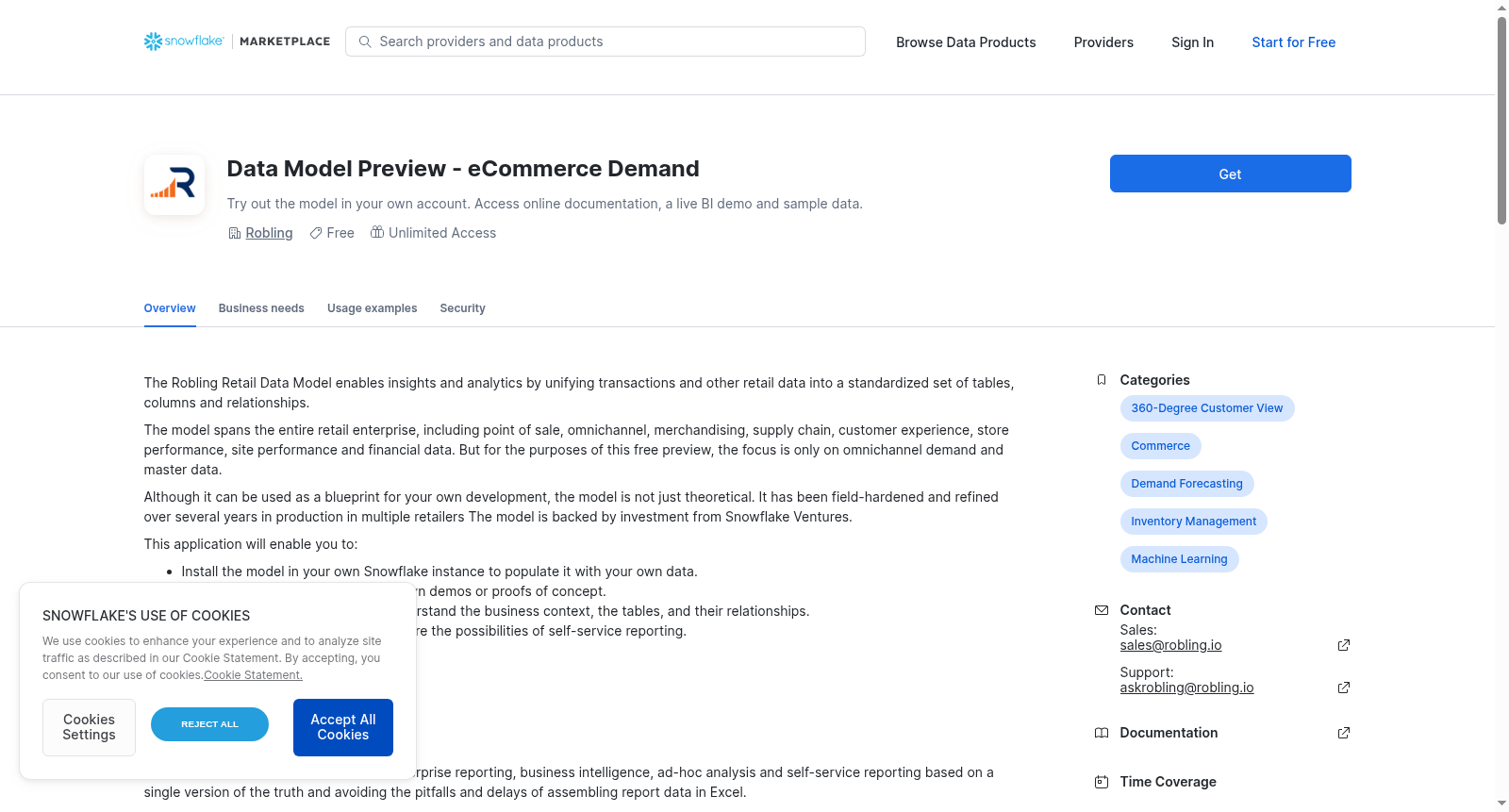The height and width of the screenshot is (812, 1509).
Task: Click the Time Coverage heading
Action: 1168,782
